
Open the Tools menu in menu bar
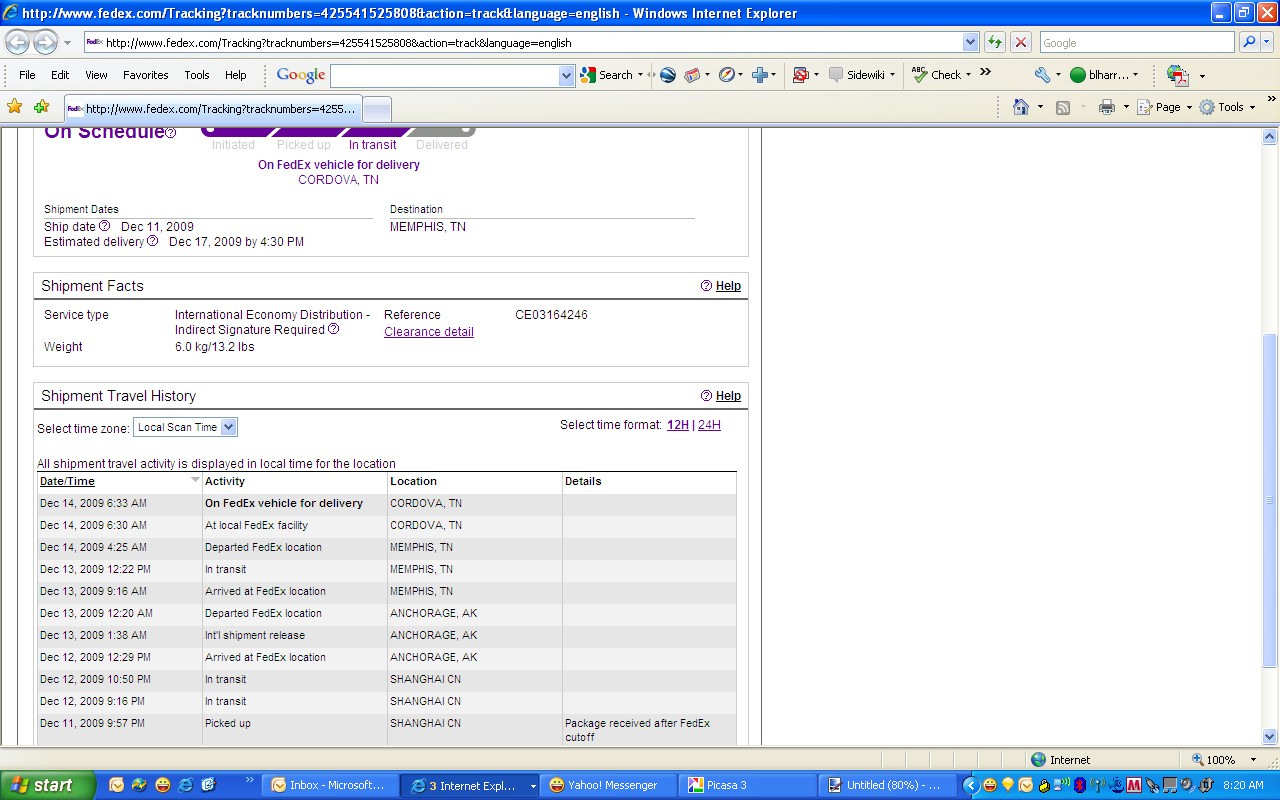[197, 75]
